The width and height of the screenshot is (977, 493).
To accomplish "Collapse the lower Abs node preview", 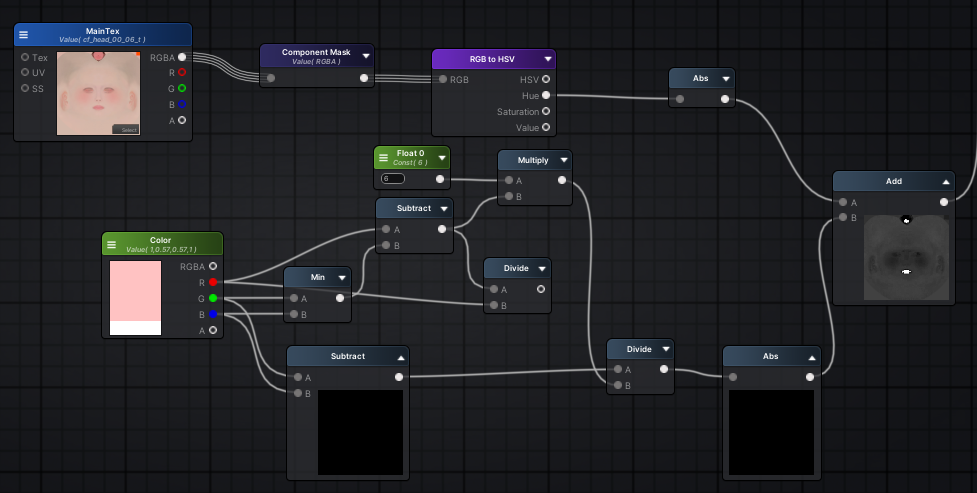I will coord(812,357).
